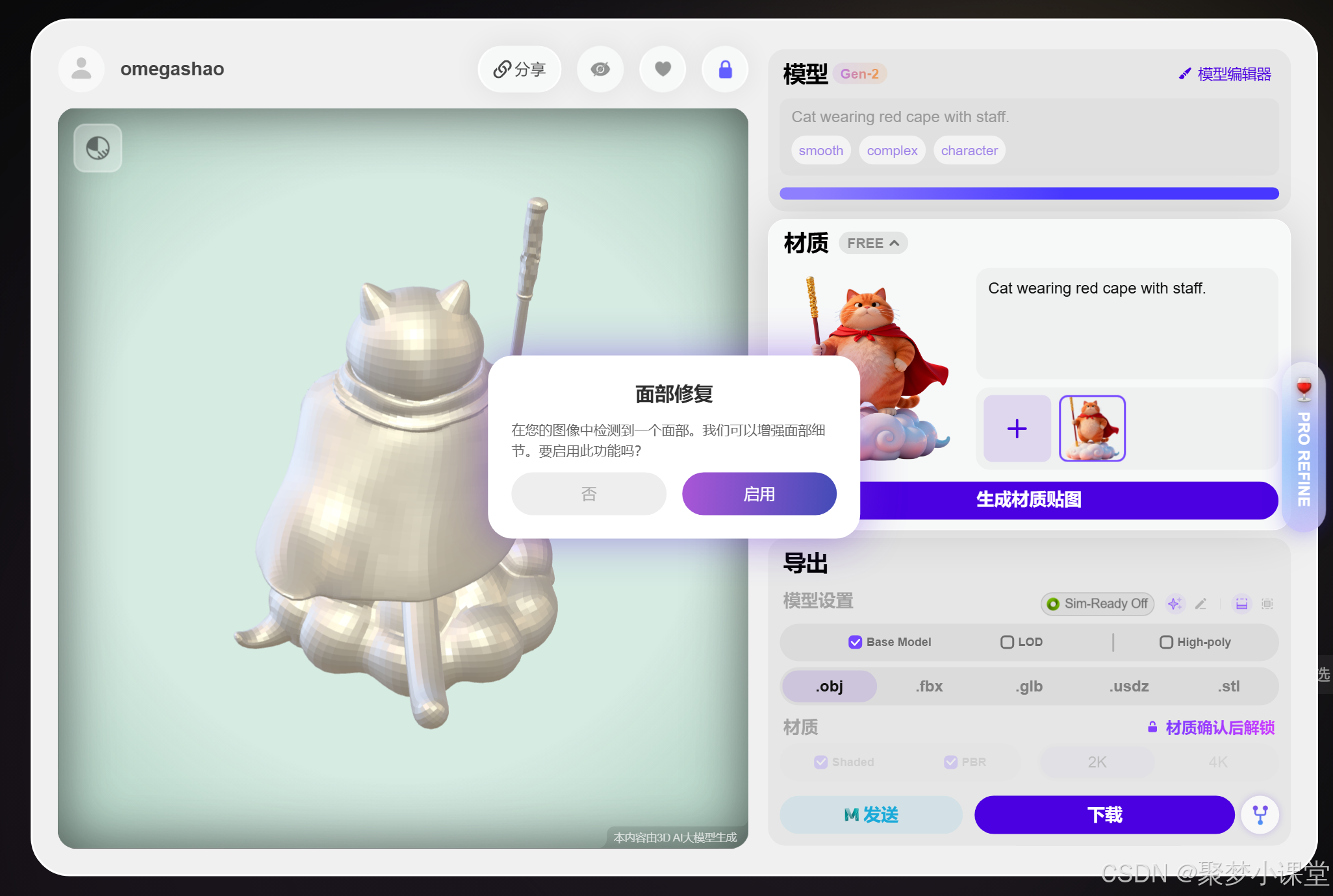
Task: Select the cat reference image thumbnail
Action: (1092, 429)
